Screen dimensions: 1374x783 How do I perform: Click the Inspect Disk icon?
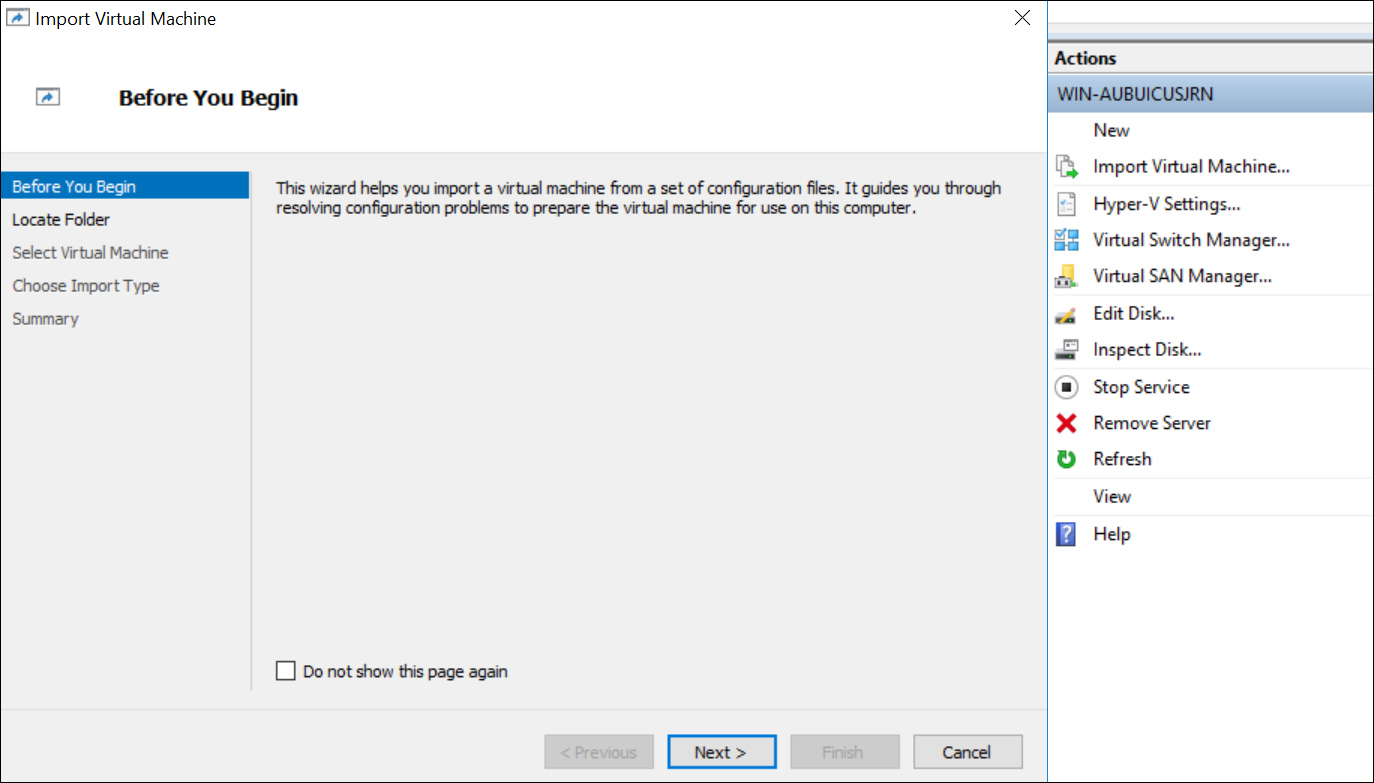tap(1067, 350)
